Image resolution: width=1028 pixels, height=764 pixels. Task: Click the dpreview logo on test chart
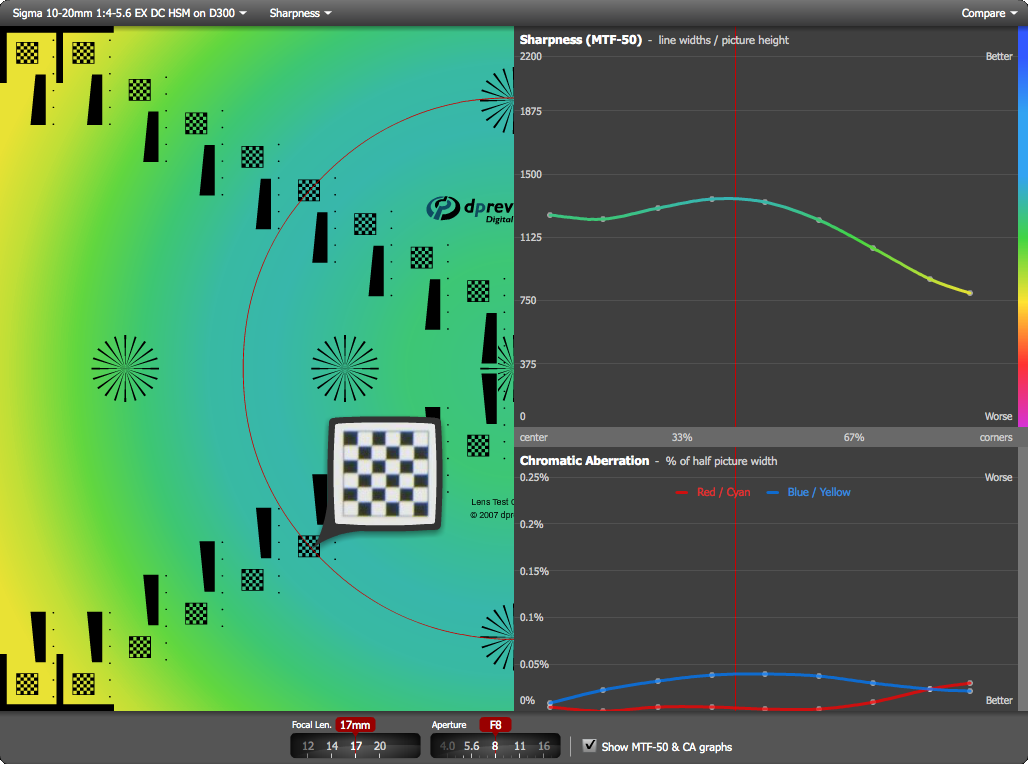[469, 209]
